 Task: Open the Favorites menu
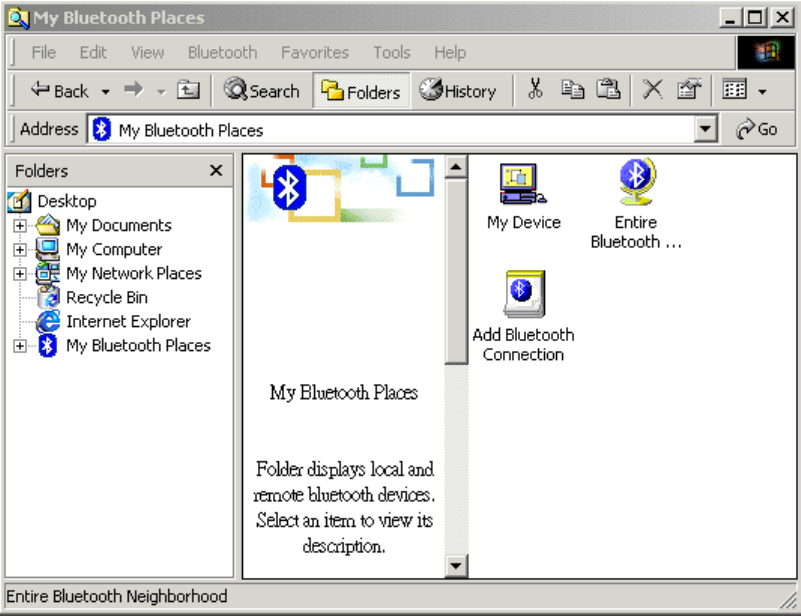tap(315, 52)
